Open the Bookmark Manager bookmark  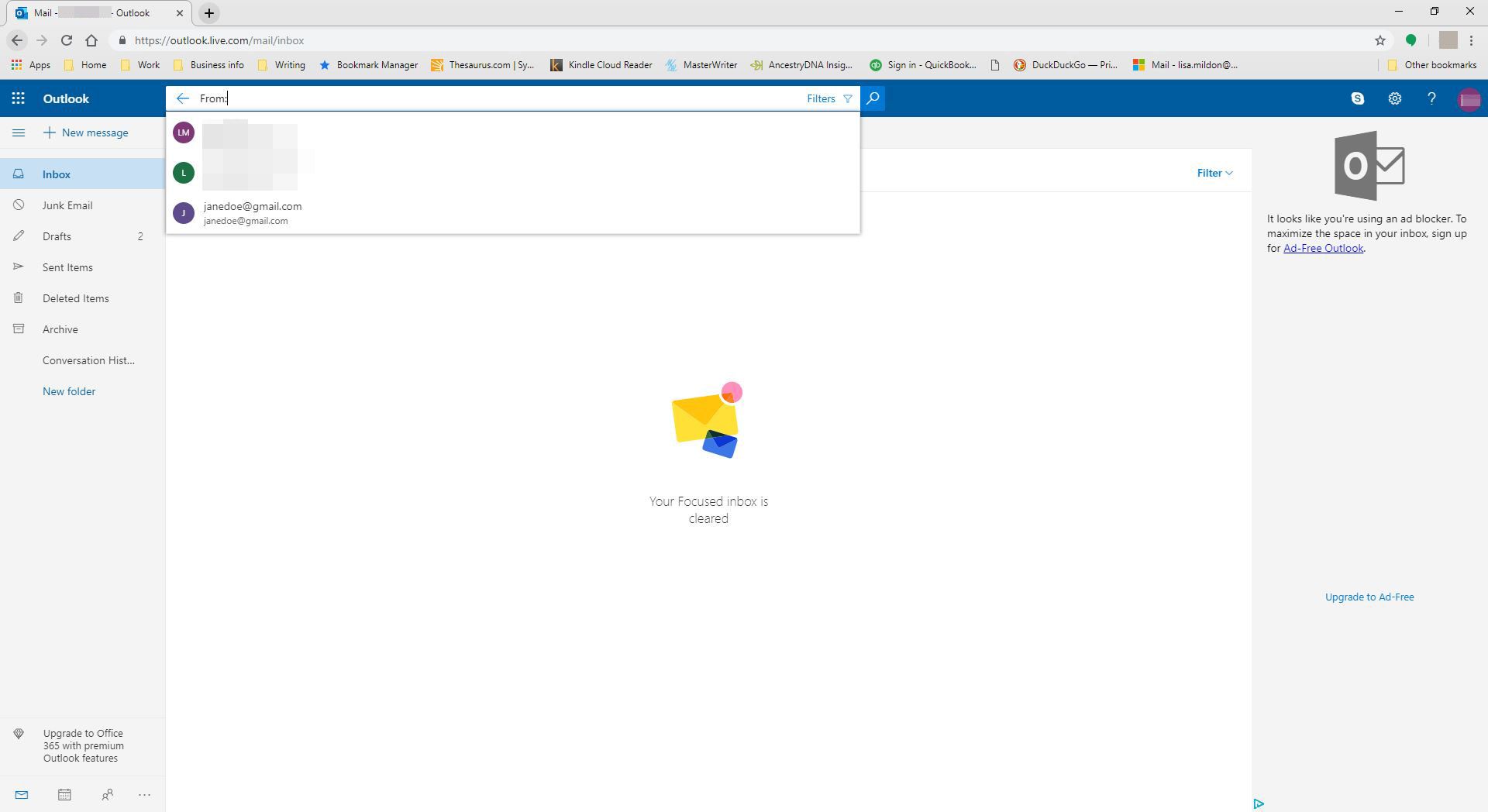pyautogui.click(x=369, y=65)
